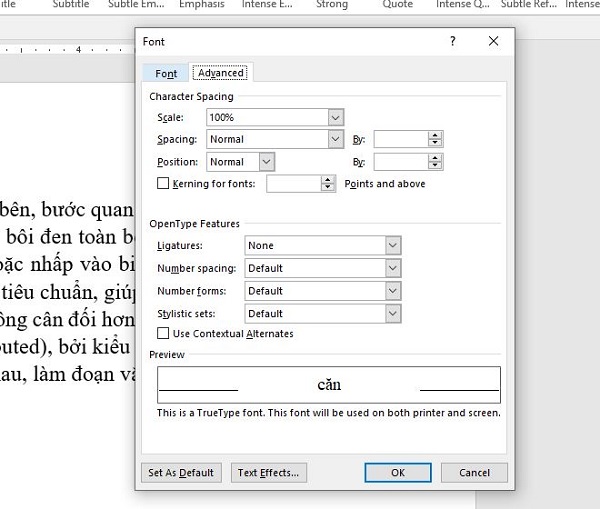Image resolution: width=600 pixels, height=509 pixels.
Task: Open Text Effects options
Action: 268,472
